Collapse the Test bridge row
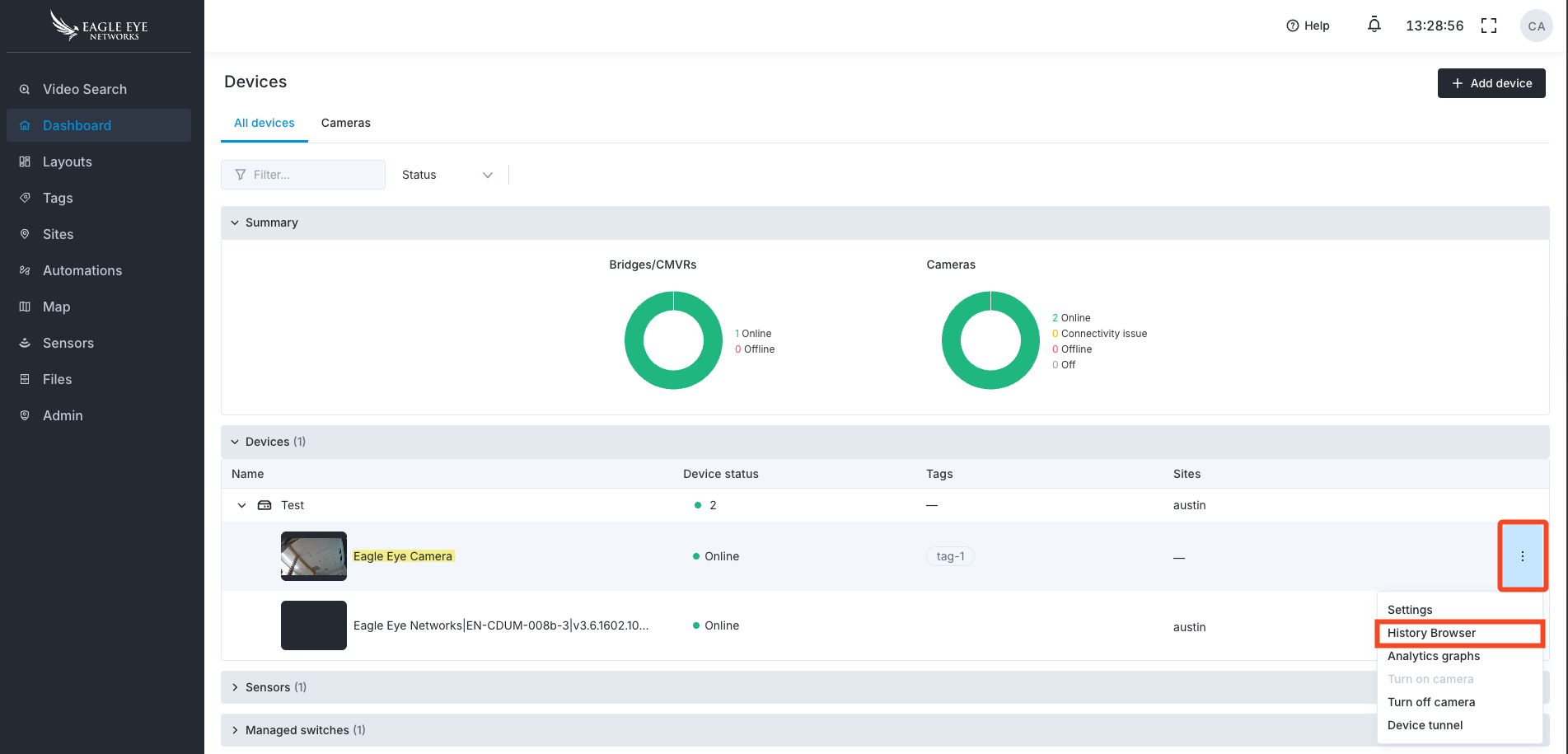Viewport: 1568px width, 754px height. coord(241,505)
